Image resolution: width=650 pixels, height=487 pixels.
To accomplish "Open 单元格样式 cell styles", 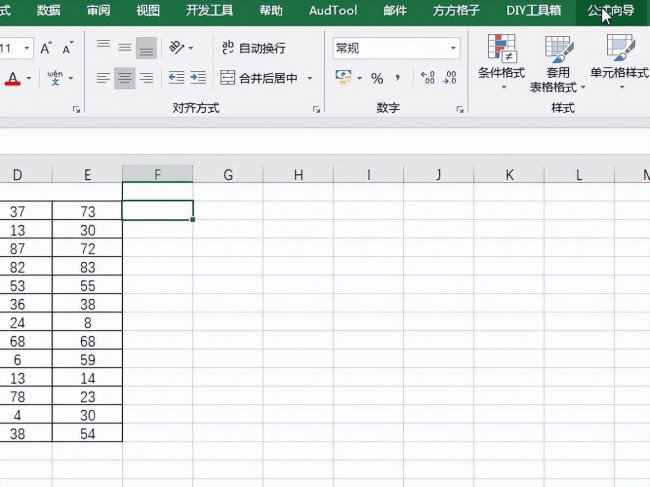I will coord(620,62).
